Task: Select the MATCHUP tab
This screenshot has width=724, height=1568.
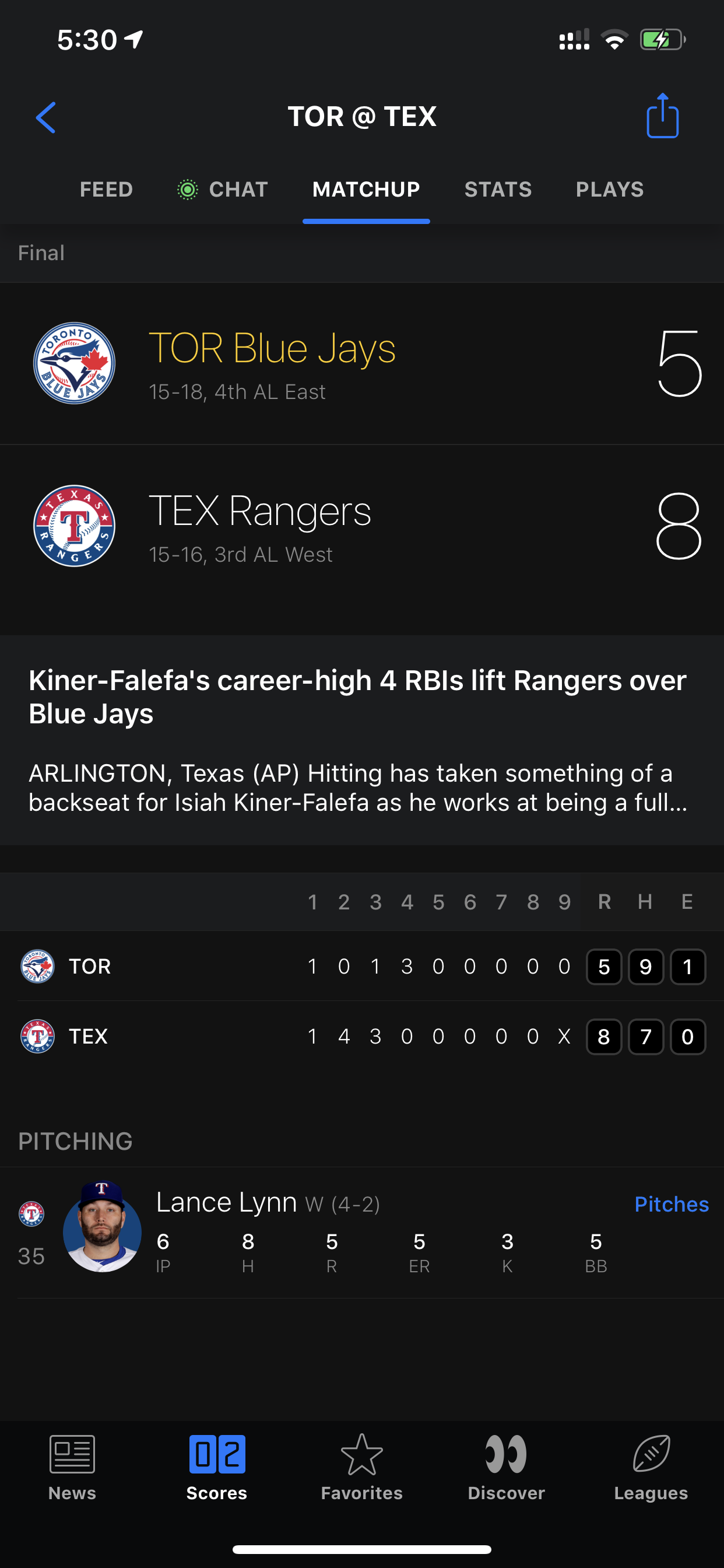Action: point(365,190)
